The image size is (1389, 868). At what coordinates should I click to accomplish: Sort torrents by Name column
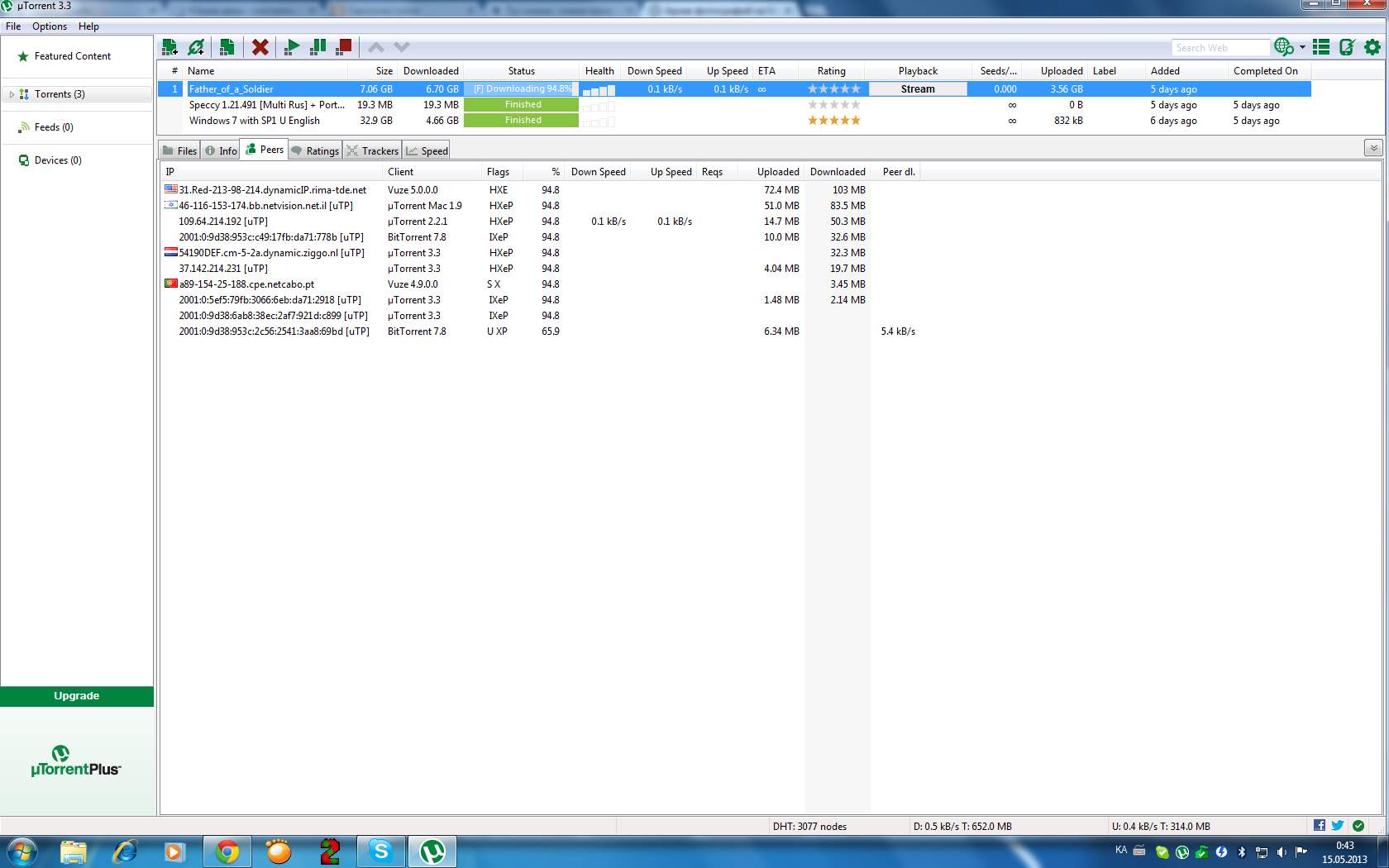tap(265, 71)
